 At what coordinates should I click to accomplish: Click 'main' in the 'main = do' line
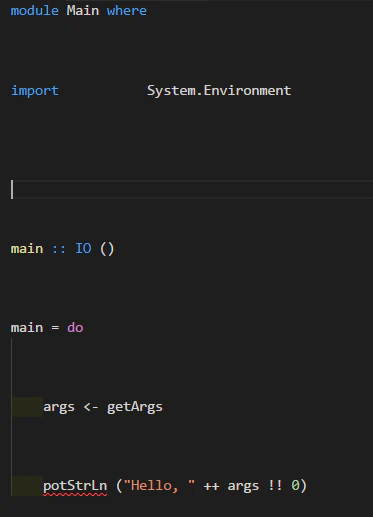(x=27, y=328)
